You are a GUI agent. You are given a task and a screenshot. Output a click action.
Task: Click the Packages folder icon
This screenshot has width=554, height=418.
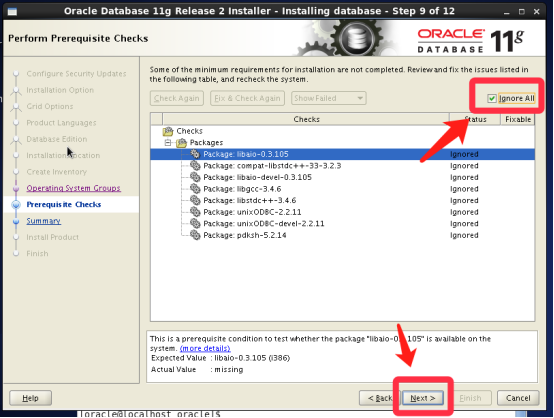[181, 143]
